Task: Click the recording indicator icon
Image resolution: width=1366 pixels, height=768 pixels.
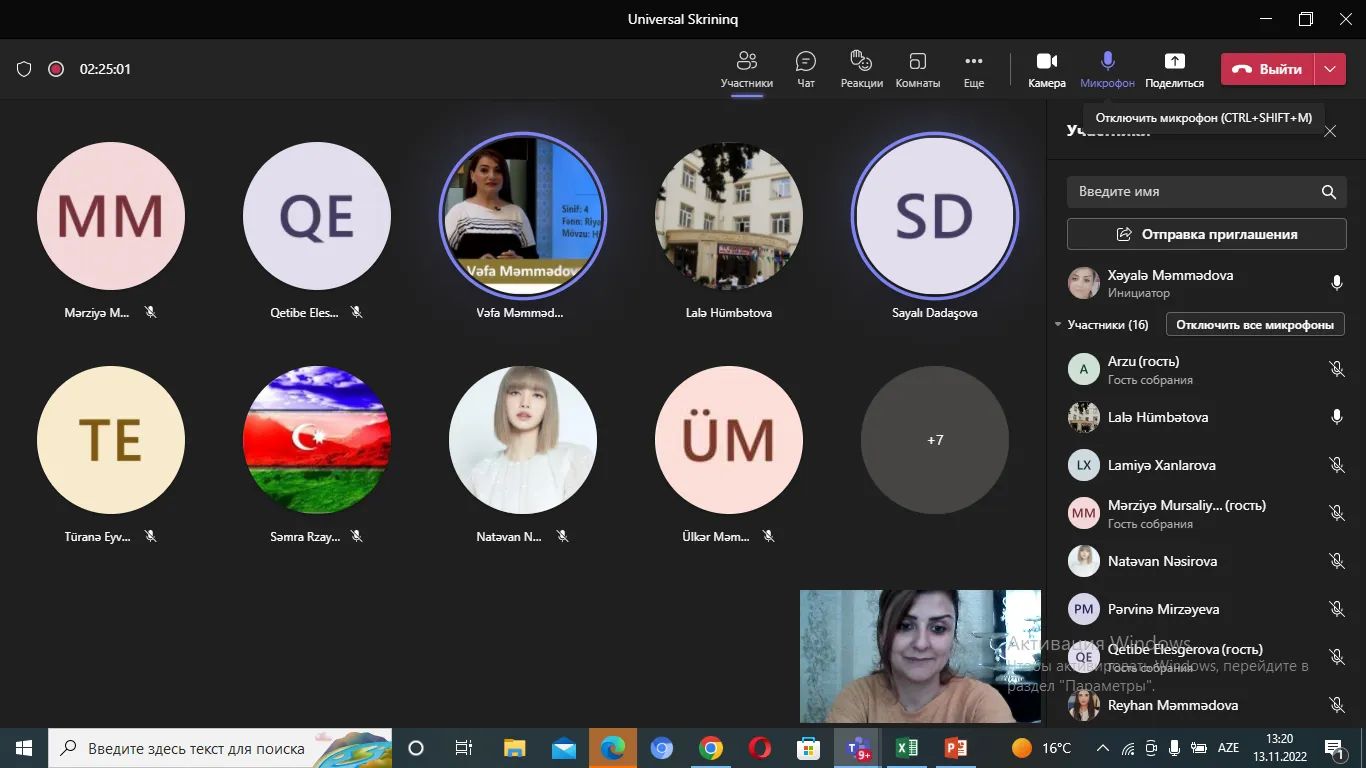Action: (x=57, y=69)
